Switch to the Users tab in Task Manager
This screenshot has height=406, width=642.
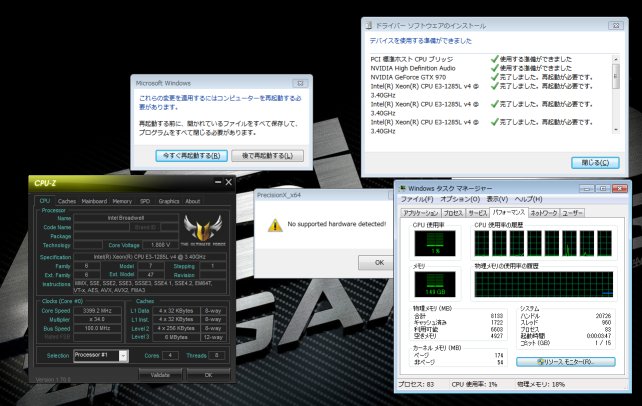pos(572,213)
